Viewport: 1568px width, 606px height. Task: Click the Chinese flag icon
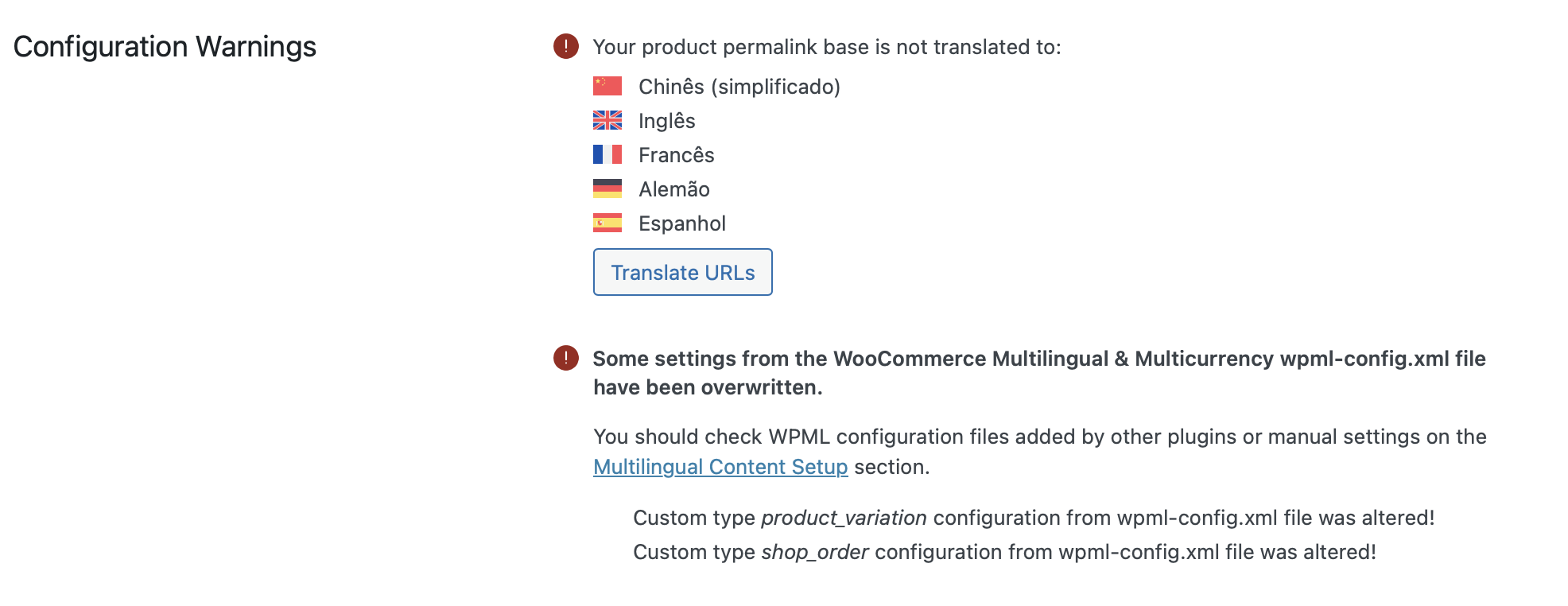(607, 86)
